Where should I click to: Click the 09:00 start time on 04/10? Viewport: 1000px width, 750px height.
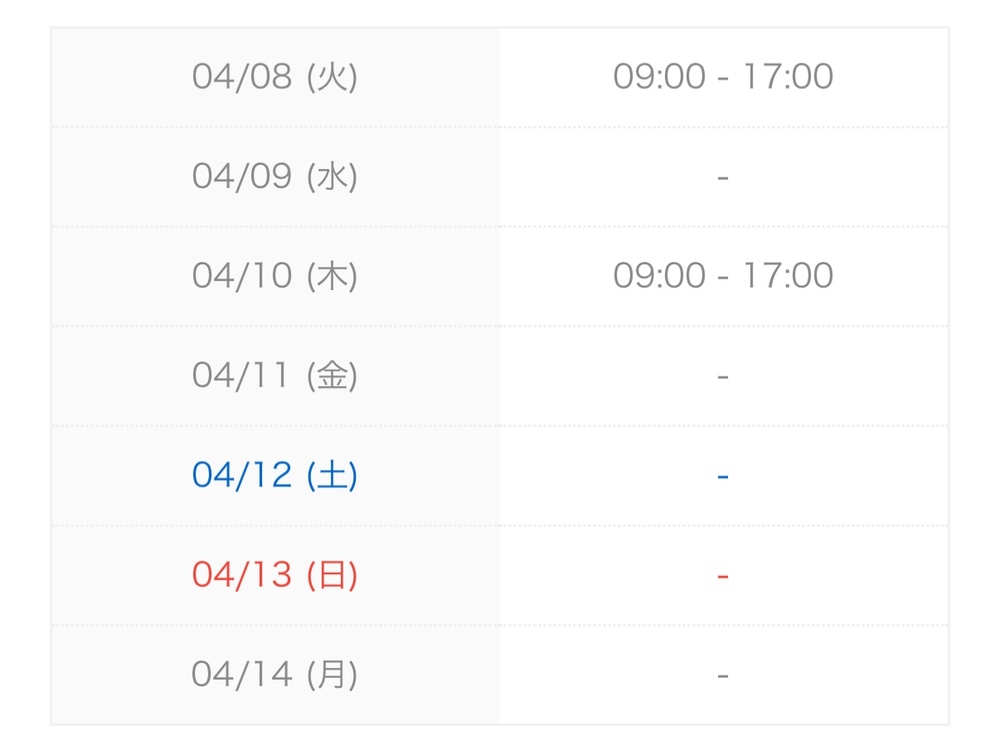pos(659,276)
